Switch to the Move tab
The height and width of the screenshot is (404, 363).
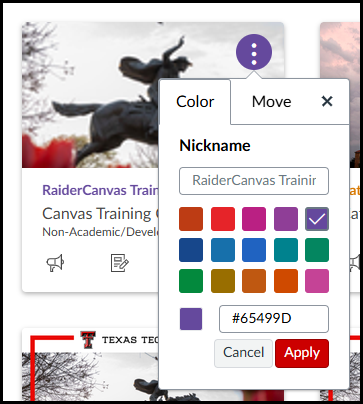[x=271, y=102]
